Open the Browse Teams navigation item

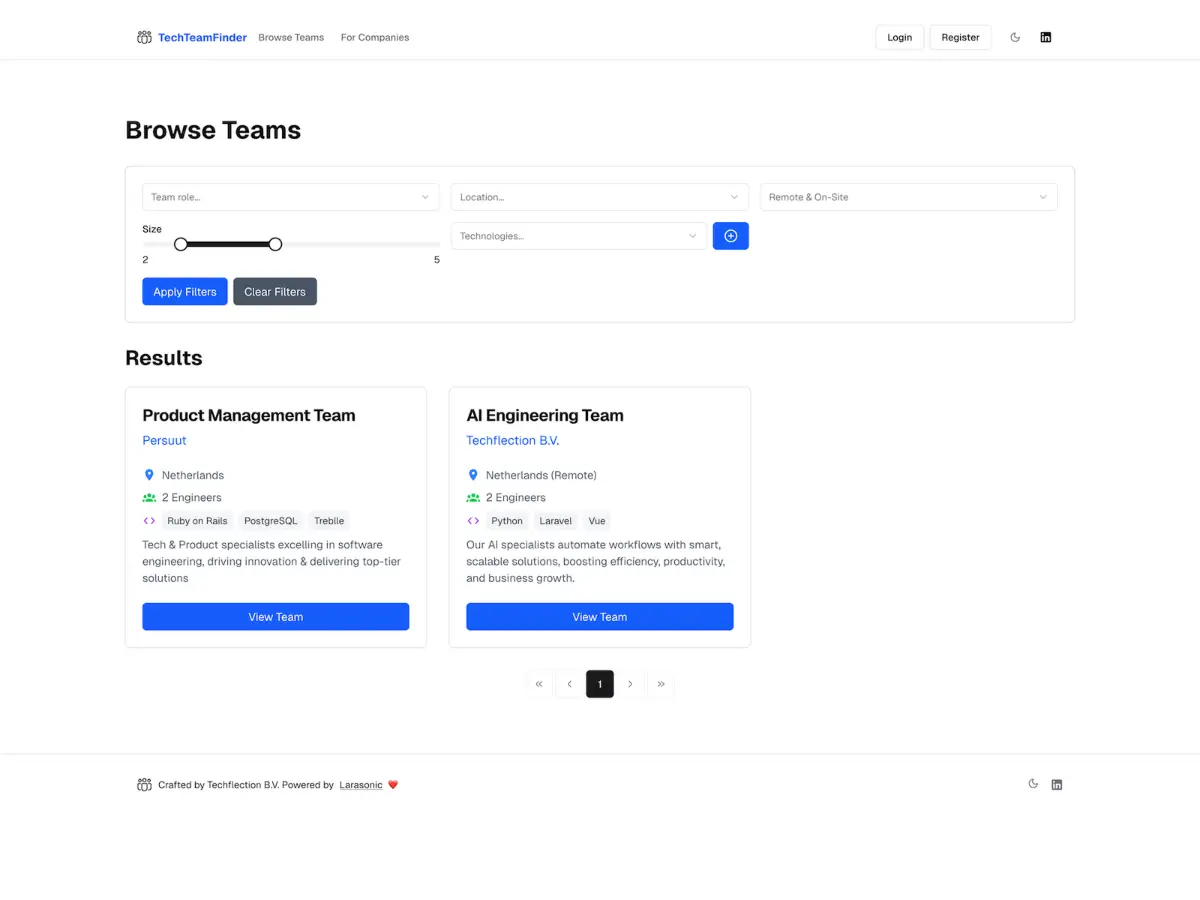click(291, 37)
